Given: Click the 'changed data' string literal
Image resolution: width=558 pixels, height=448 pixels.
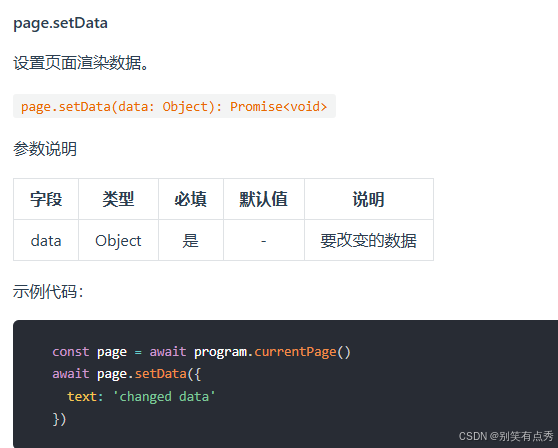Looking at the screenshot, I should (164, 396).
